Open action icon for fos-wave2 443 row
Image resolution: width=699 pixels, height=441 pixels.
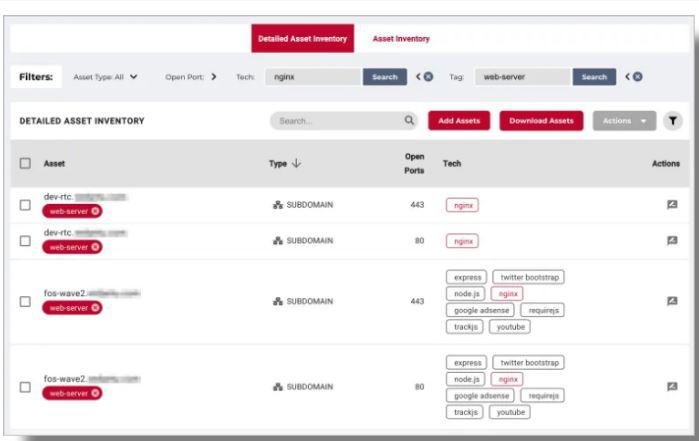coord(672,301)
